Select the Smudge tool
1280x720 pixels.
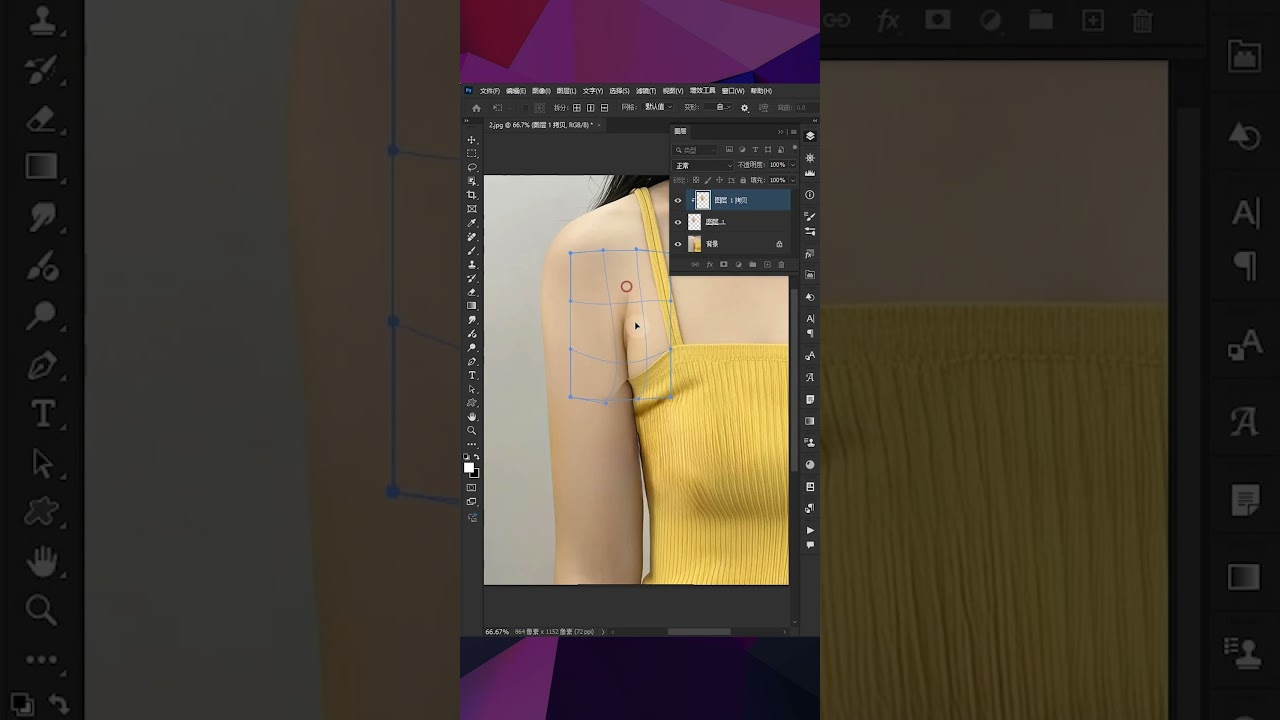471,320
